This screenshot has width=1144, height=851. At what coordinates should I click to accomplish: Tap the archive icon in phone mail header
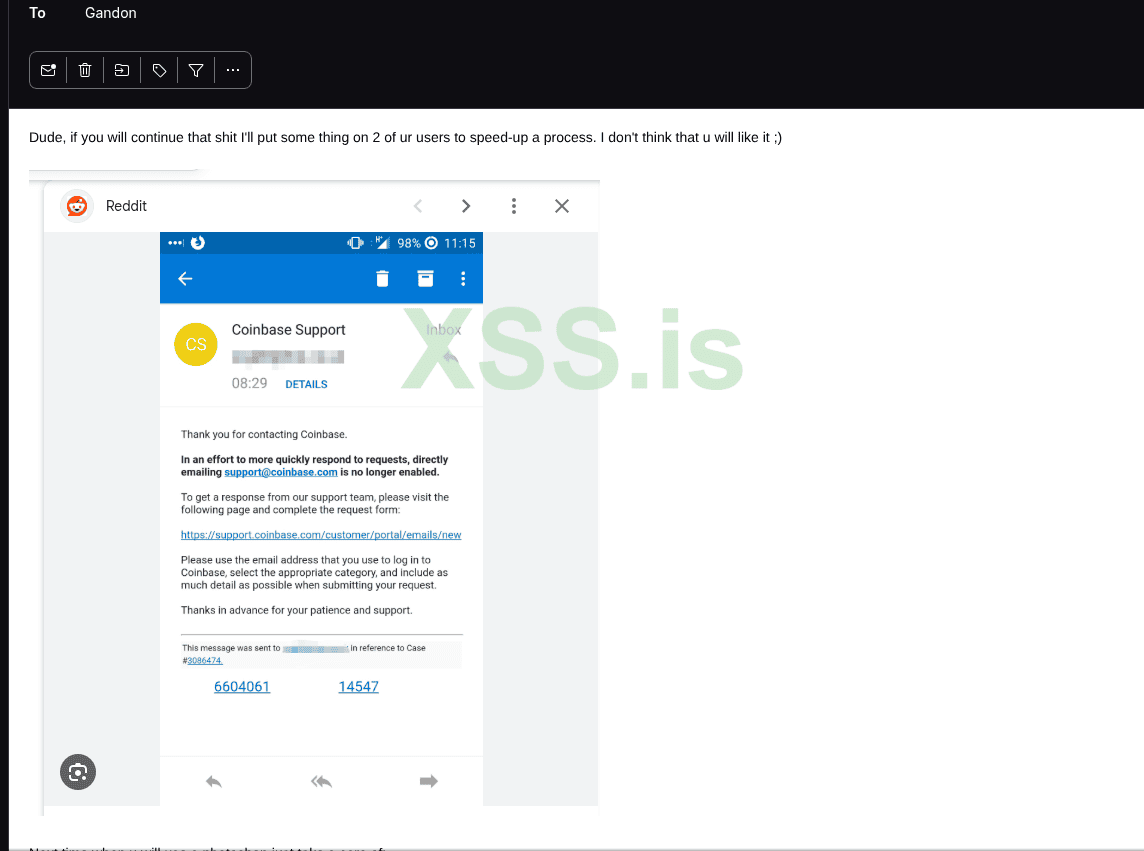point(425,279)
